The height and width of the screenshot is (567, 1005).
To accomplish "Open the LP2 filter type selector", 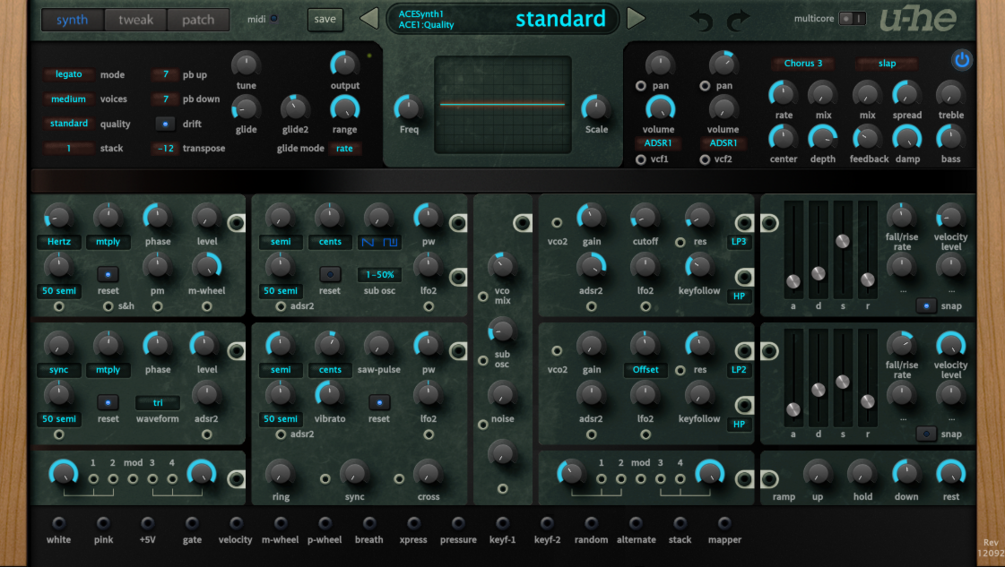I will tap(738, 370).
